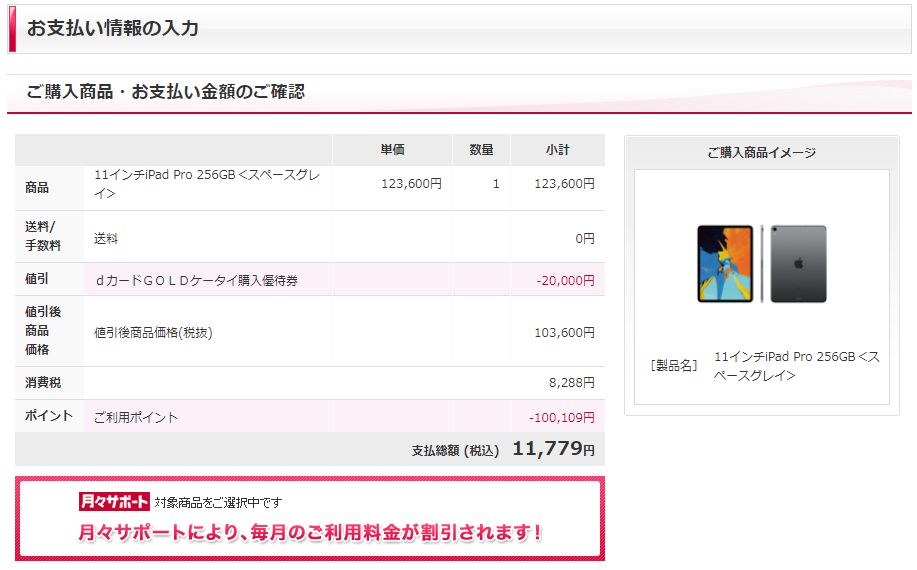
Task: Click the 単価 column header
Action: click(x=392, y=150)
